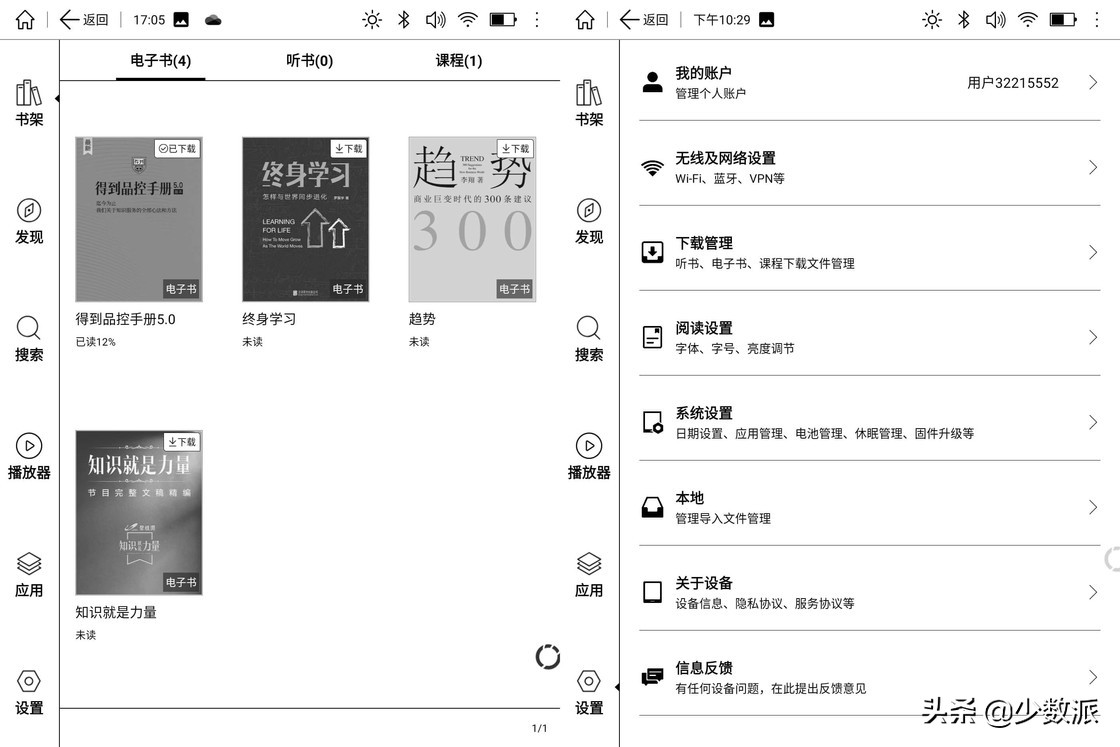
Task: Click the 返回 back button
Action: click(x=84, y=18)
